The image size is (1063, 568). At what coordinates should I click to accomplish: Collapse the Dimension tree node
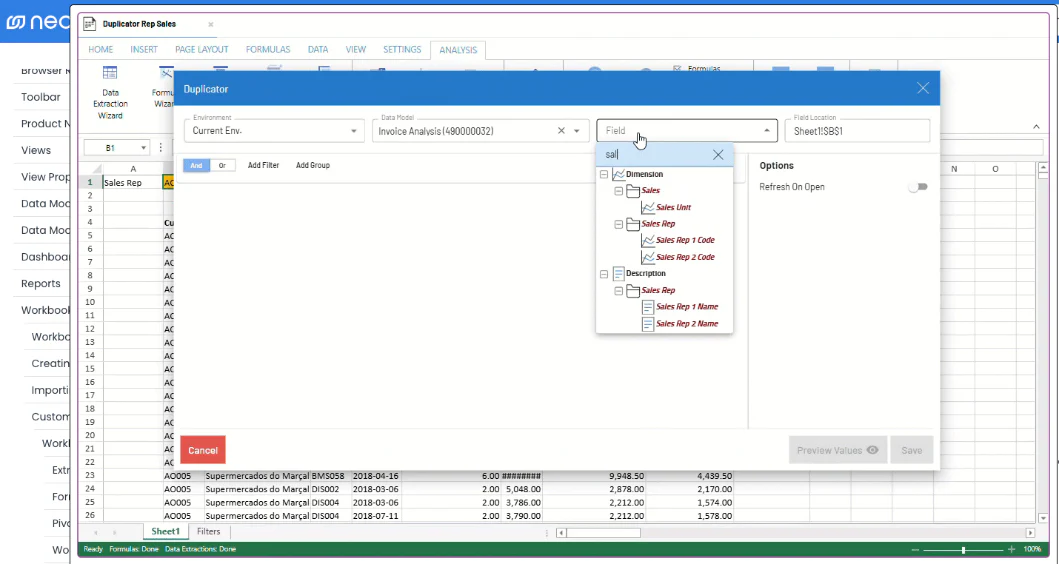[604, 175]
